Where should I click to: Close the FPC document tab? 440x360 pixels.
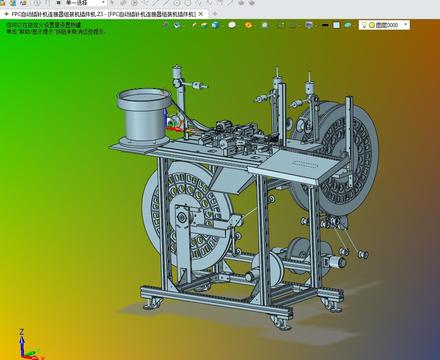pyautogui.click(x=201, y=14)
